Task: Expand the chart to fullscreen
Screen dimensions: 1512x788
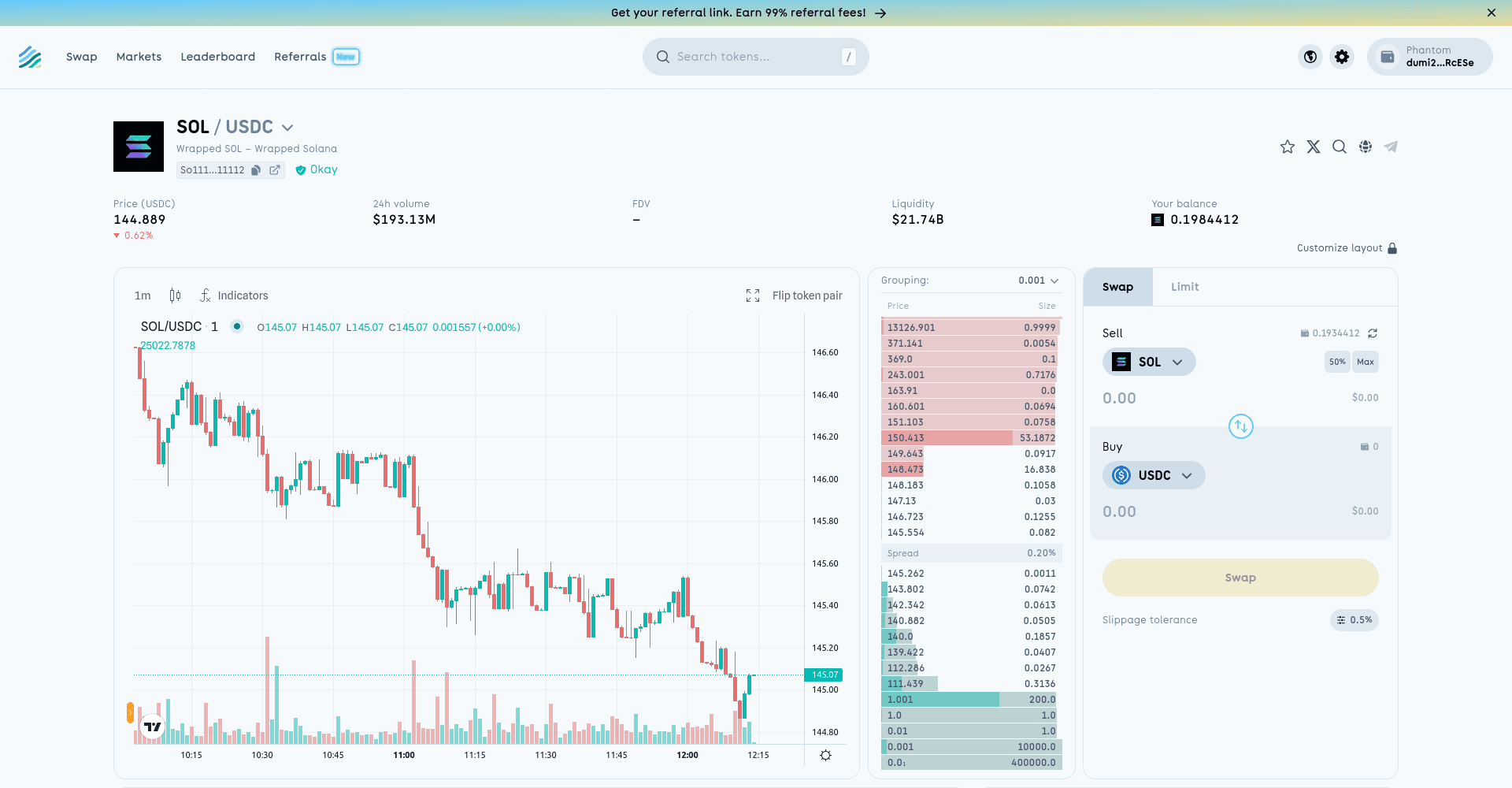Action: coord(753,295)
